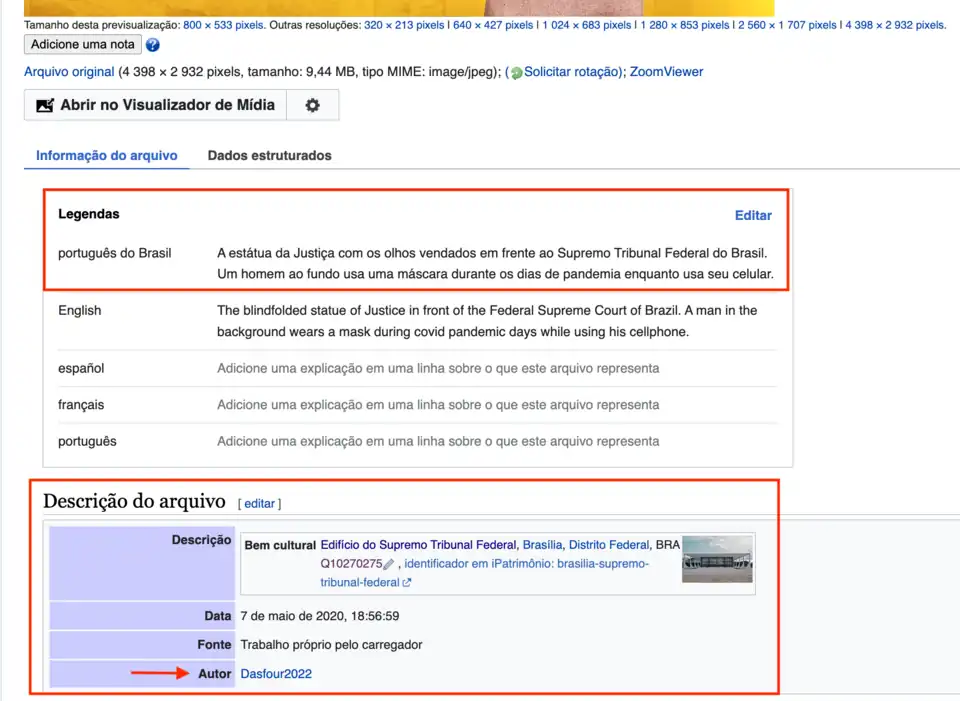
Task: Open the author link Dasfour2022
Action: point(276,674)
